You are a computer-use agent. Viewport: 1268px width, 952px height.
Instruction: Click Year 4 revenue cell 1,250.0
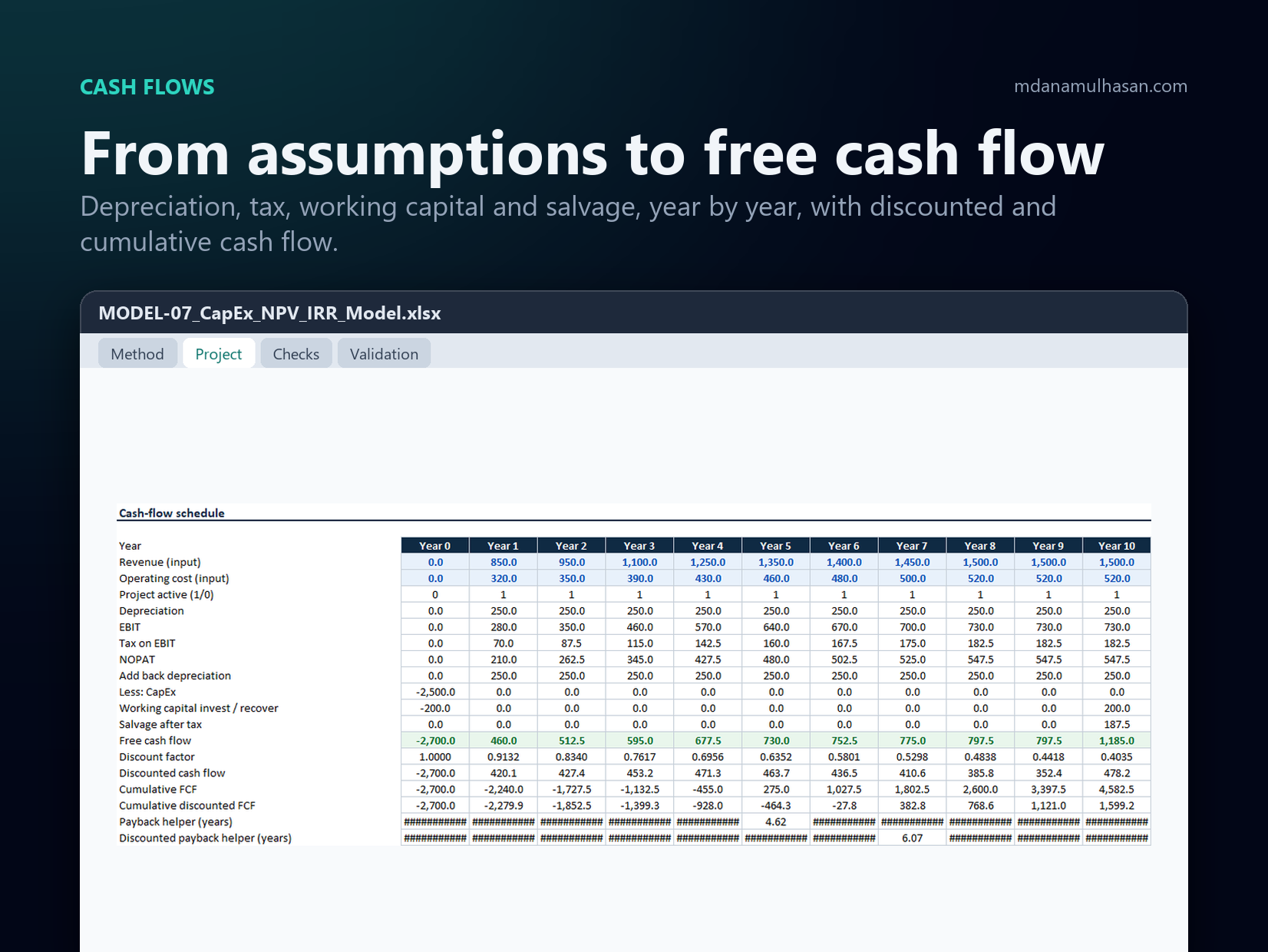708,562
